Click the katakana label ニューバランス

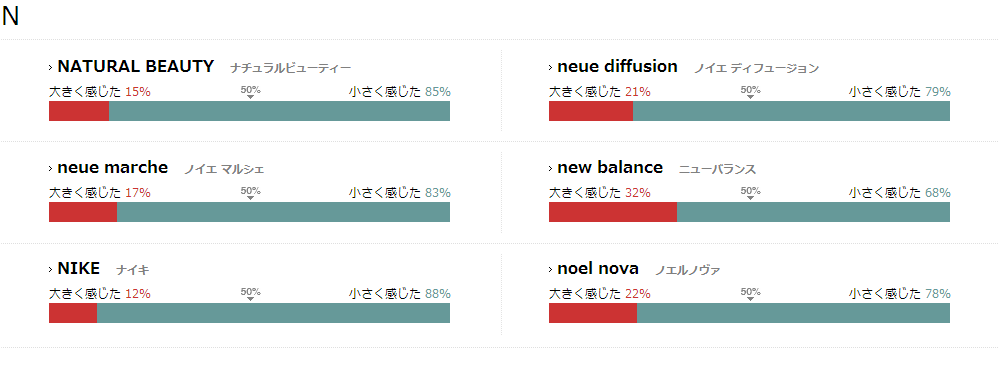pyautogui.click(x=717, y=170)
